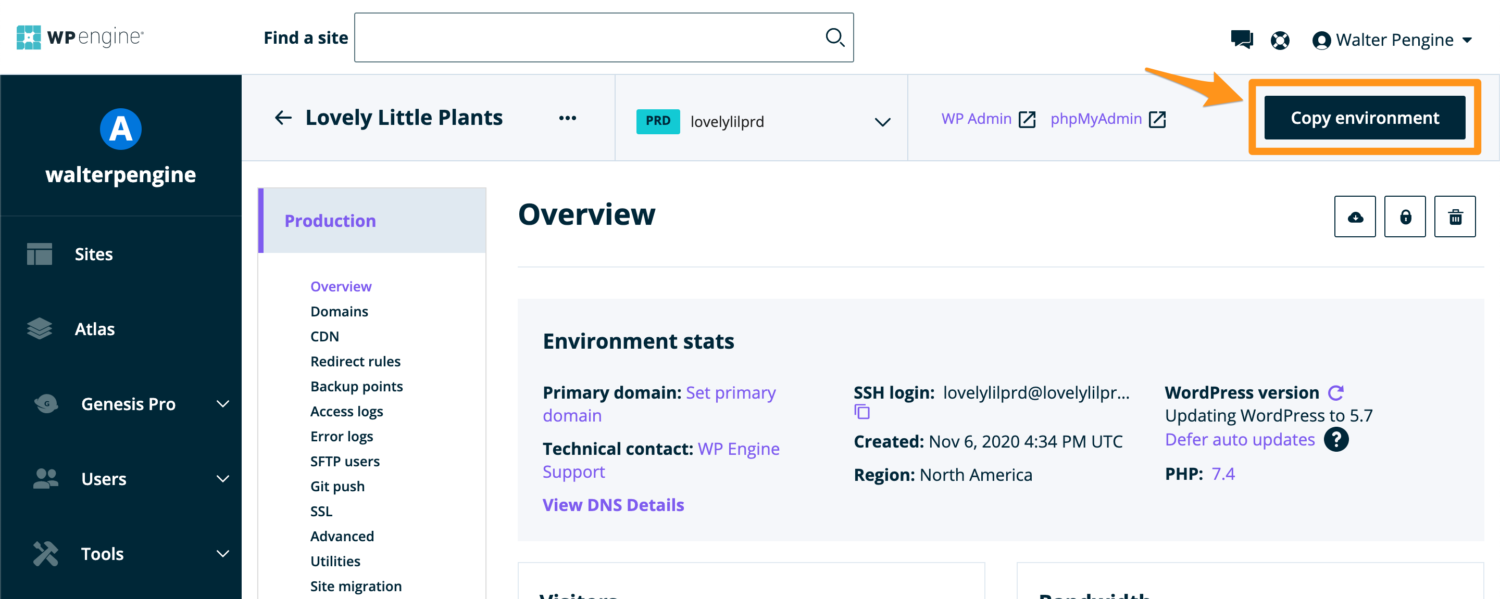1500x599 pixels.
Task: Copy SSH login using the clipboard icon
Action: coord(862,411)
